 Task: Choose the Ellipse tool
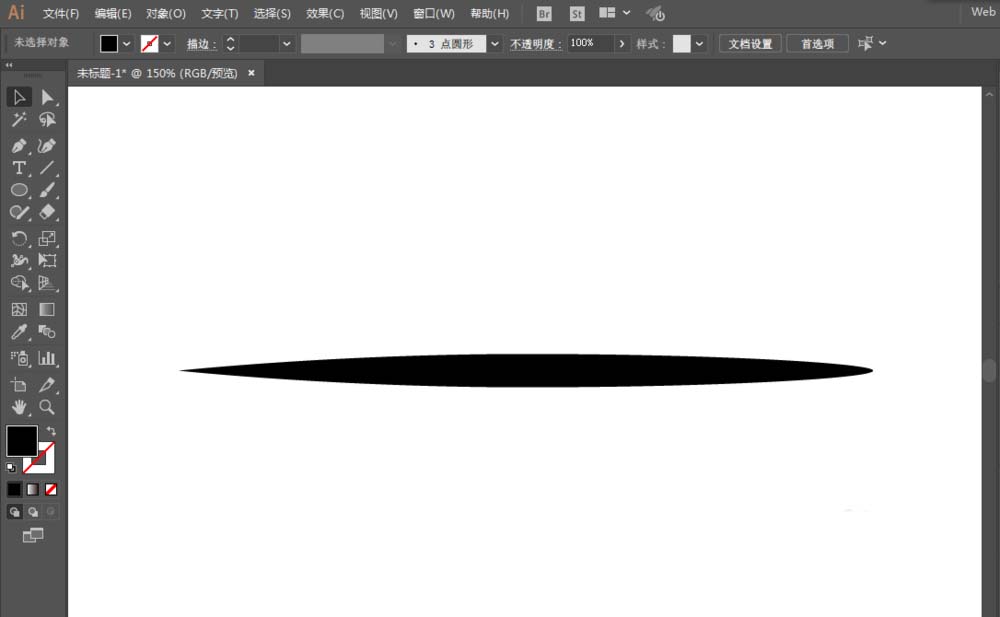coord(19,190)
